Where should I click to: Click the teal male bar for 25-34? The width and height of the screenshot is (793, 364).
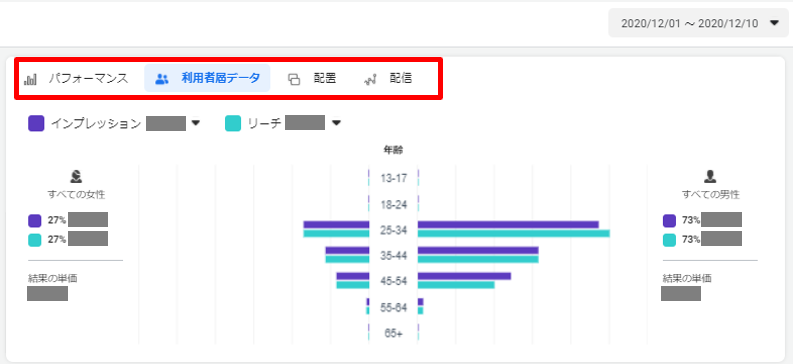(x=514, y=234)
